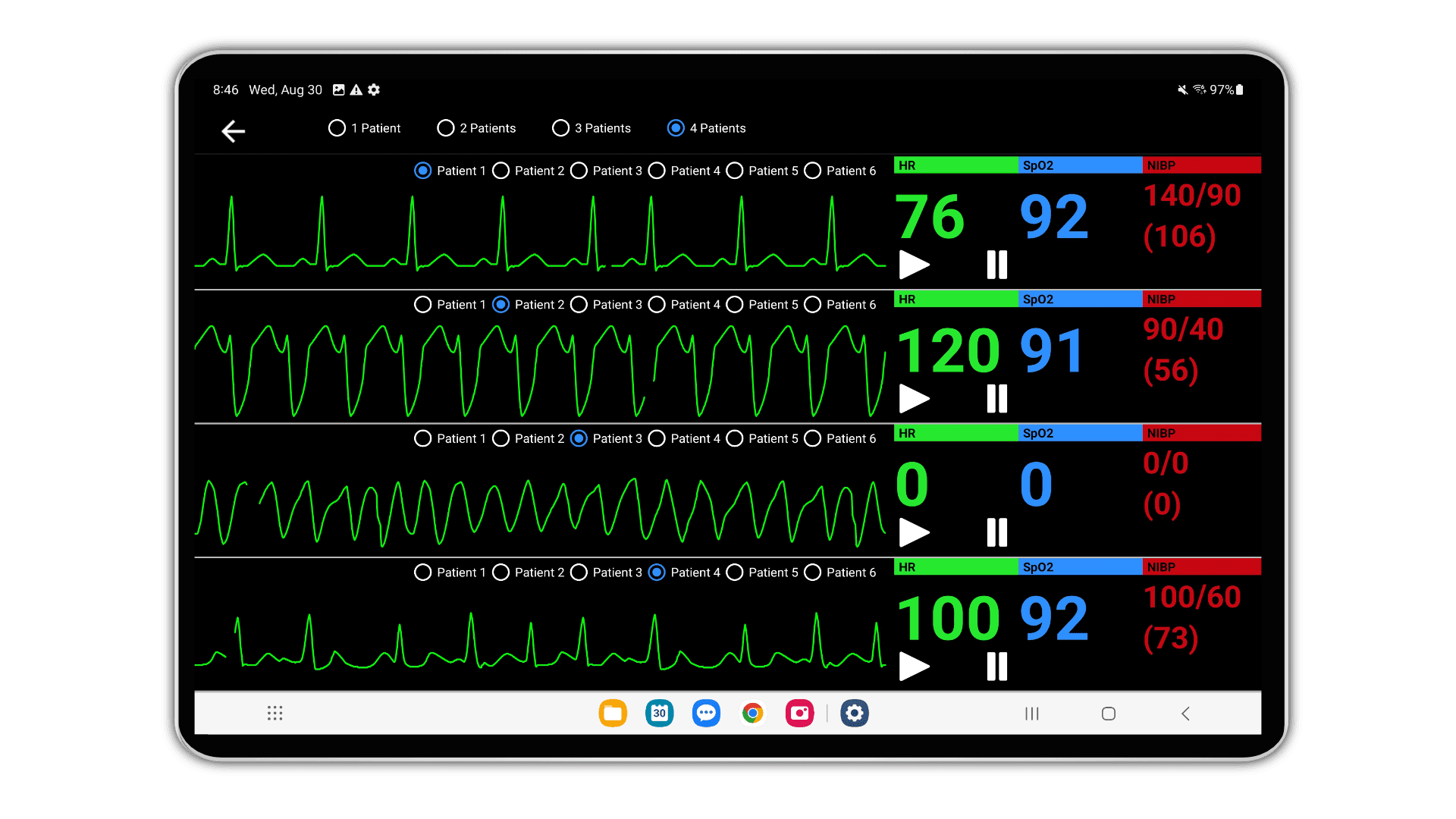The height and width of the screenshot is (819, 1456).
Task: Tap the settings gear in the status bar
Action: pos(373,89)
